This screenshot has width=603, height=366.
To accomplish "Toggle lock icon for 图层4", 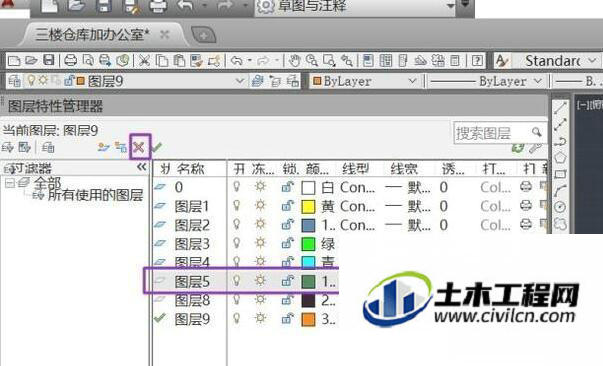I will tap(288, 263).
